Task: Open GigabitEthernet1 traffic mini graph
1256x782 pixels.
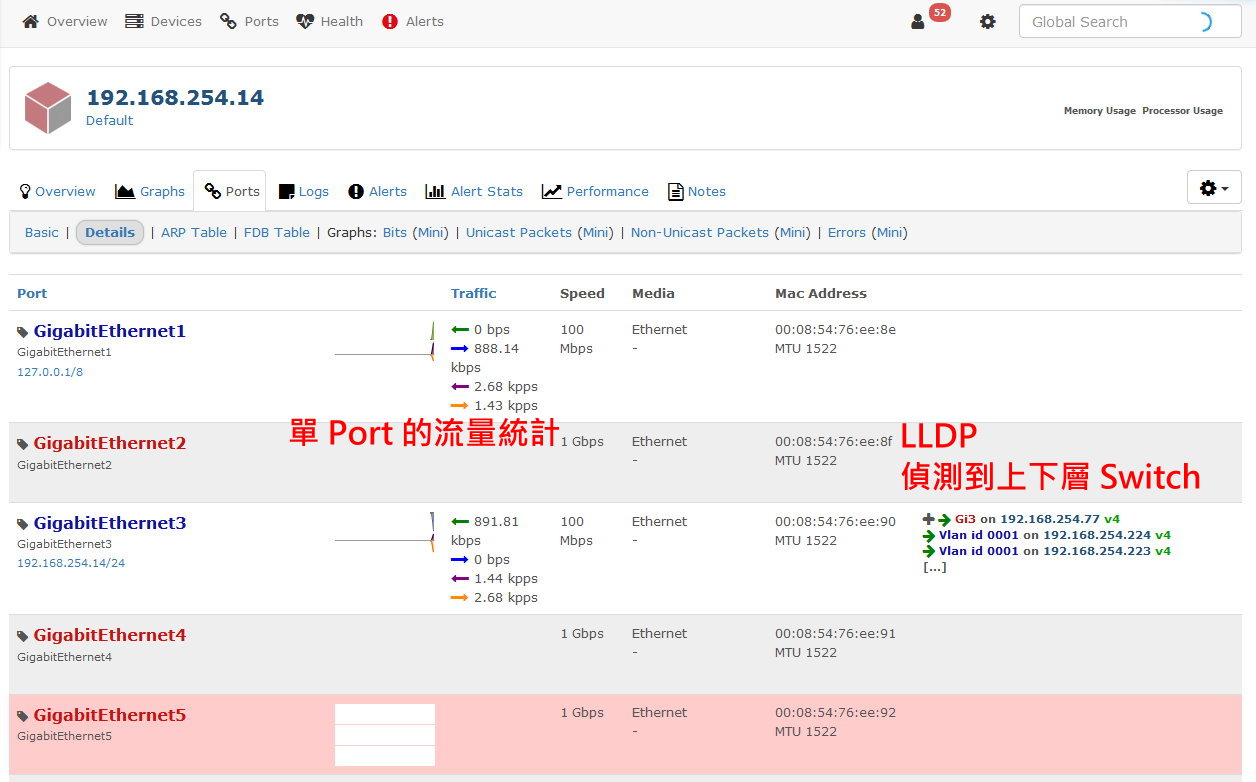Action: coord(384,343)
